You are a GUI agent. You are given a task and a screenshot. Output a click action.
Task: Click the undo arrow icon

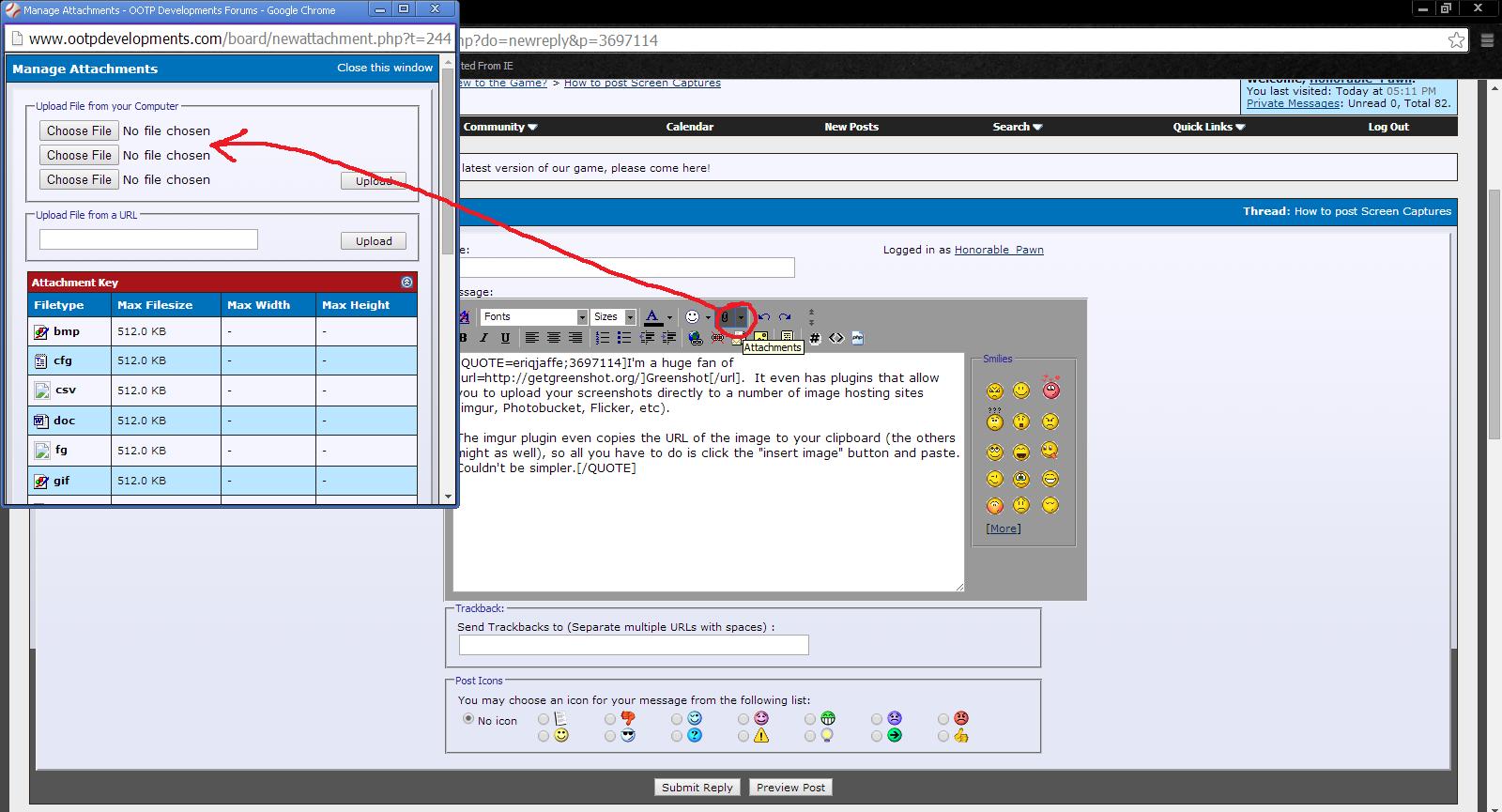tap(764, 317)
